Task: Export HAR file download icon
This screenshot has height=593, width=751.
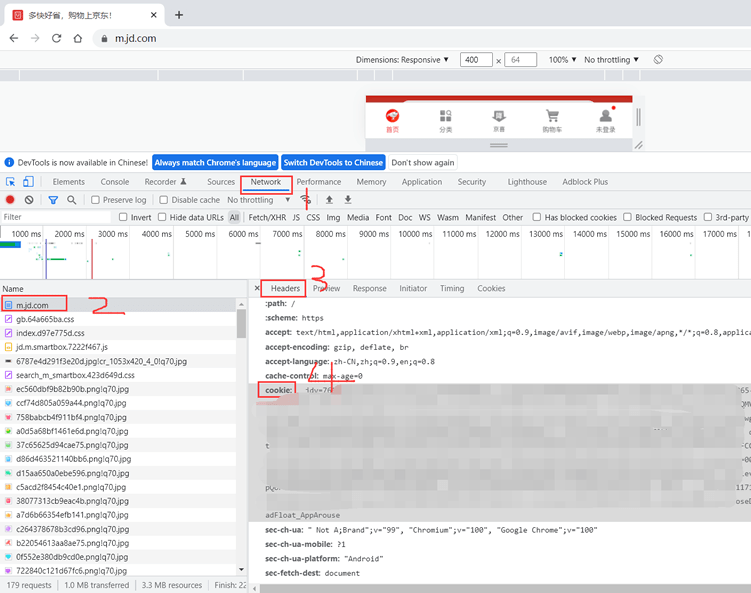Action: click(348, 199)
